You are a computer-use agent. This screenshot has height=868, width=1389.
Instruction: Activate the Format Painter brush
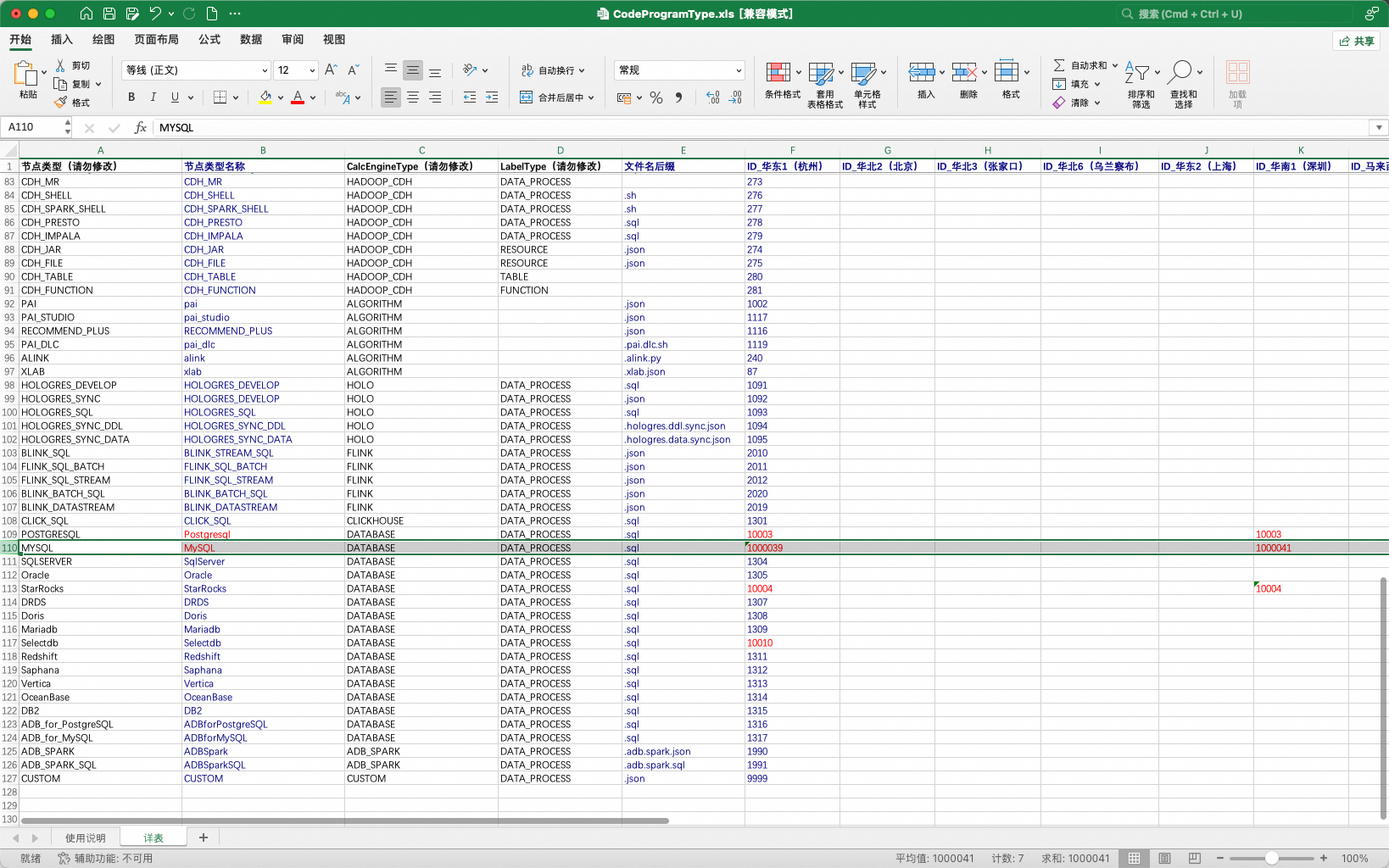coord(61,103)
